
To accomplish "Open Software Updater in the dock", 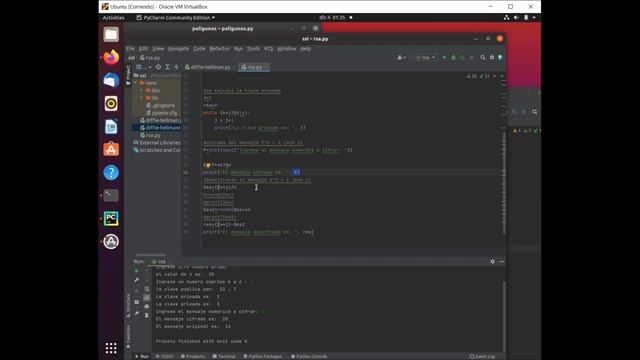I will click(x=111, y=242).
